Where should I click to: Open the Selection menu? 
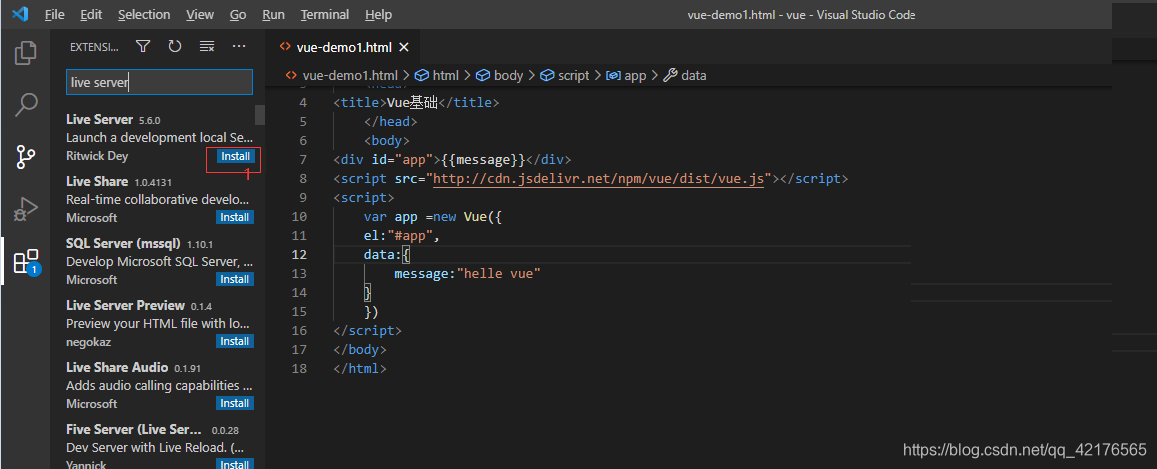[x=144, y=15]
